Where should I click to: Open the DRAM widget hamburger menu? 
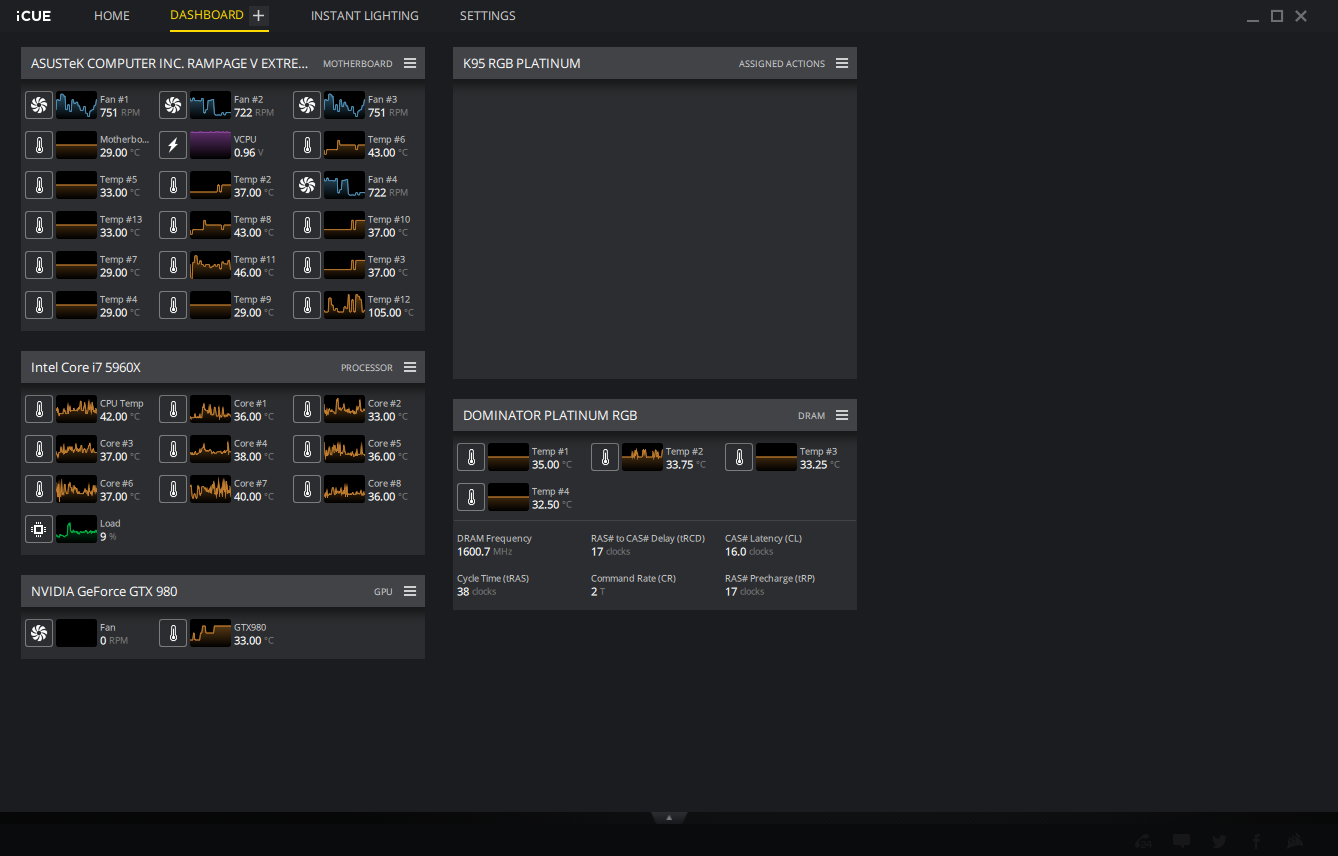point(842,415)
